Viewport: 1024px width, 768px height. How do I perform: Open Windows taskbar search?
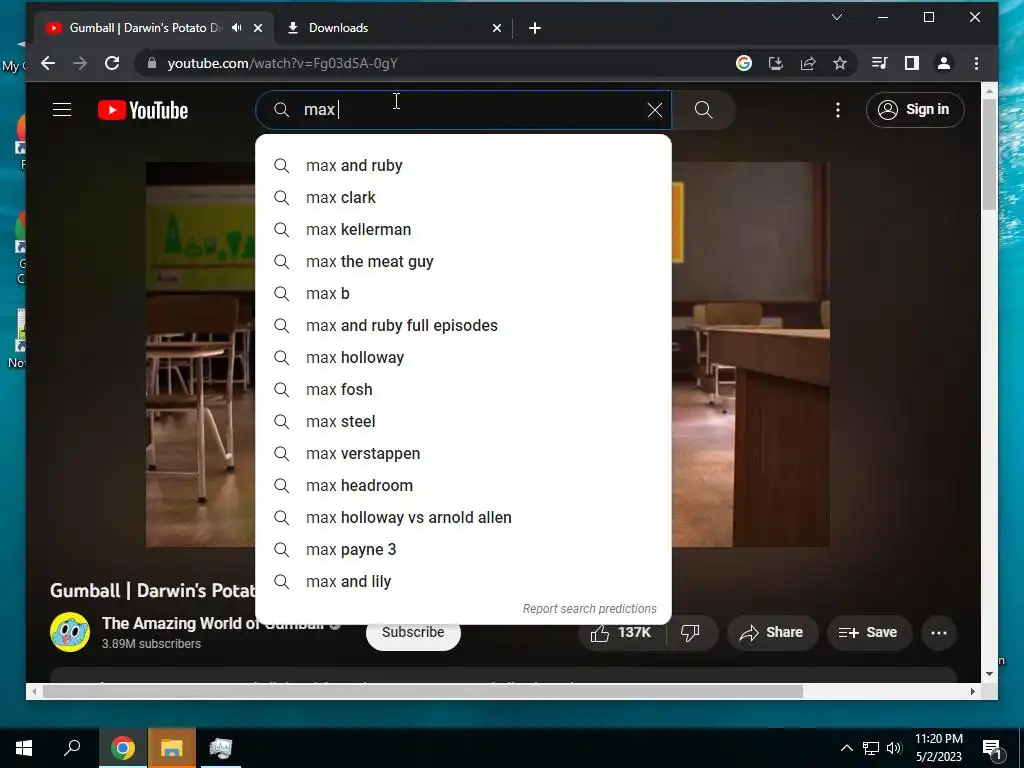[x=72, y=748]
